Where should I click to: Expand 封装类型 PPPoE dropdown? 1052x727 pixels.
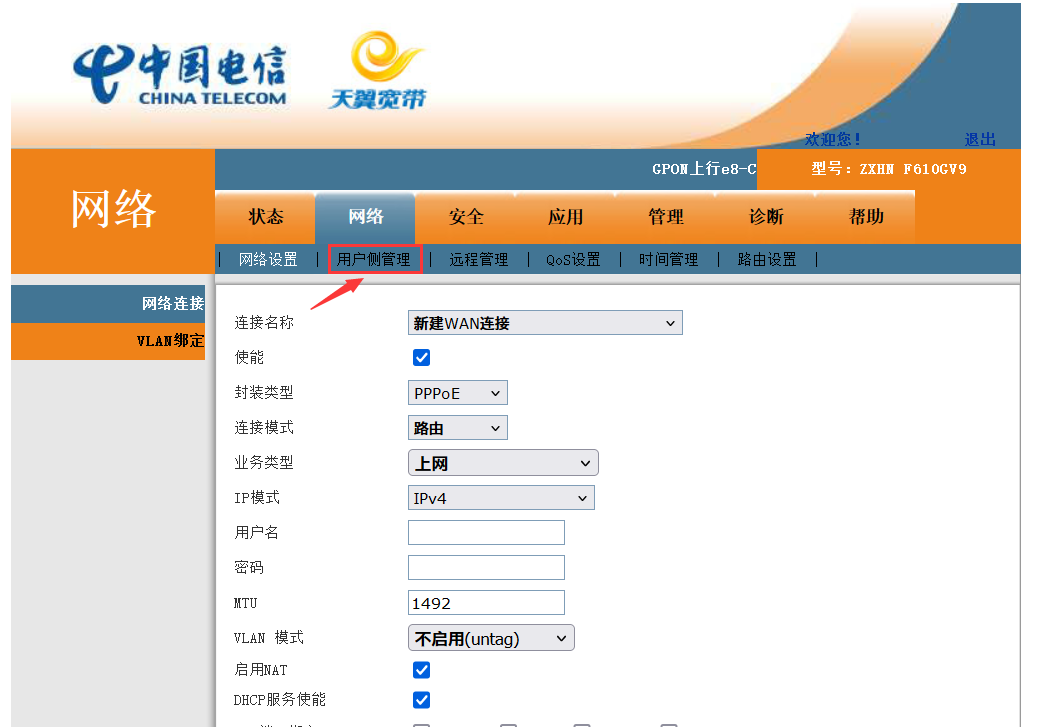pyautogui.click(x=458, y=393)
